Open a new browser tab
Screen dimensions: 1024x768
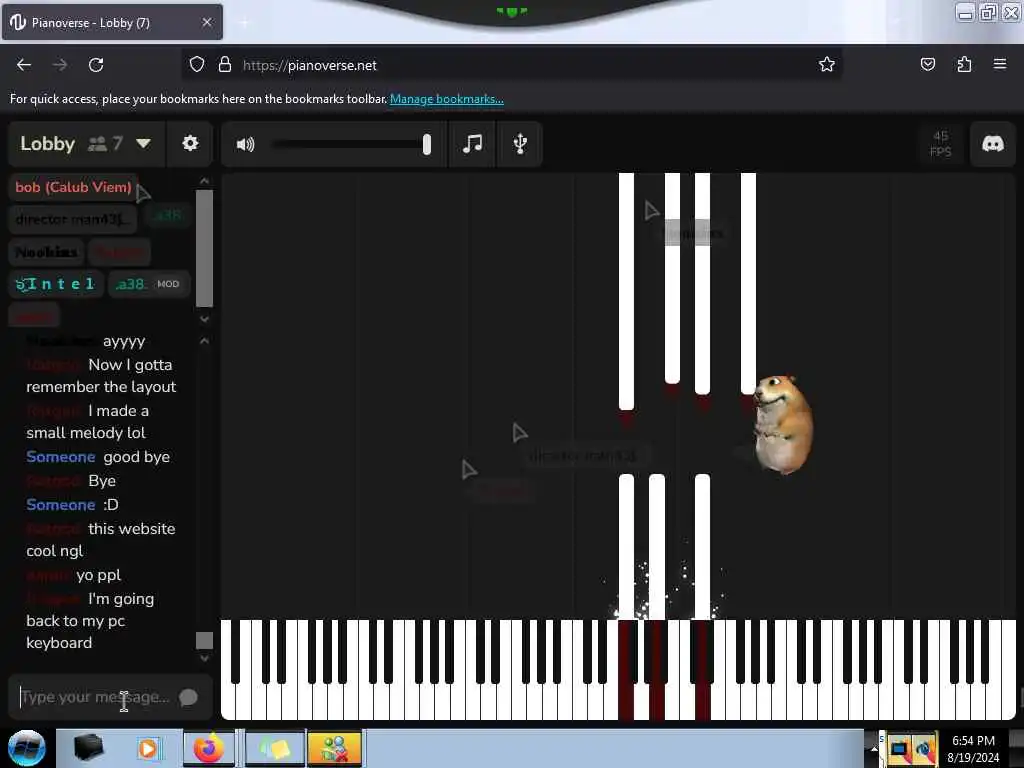pyautogui.click(x=244, y=23)
